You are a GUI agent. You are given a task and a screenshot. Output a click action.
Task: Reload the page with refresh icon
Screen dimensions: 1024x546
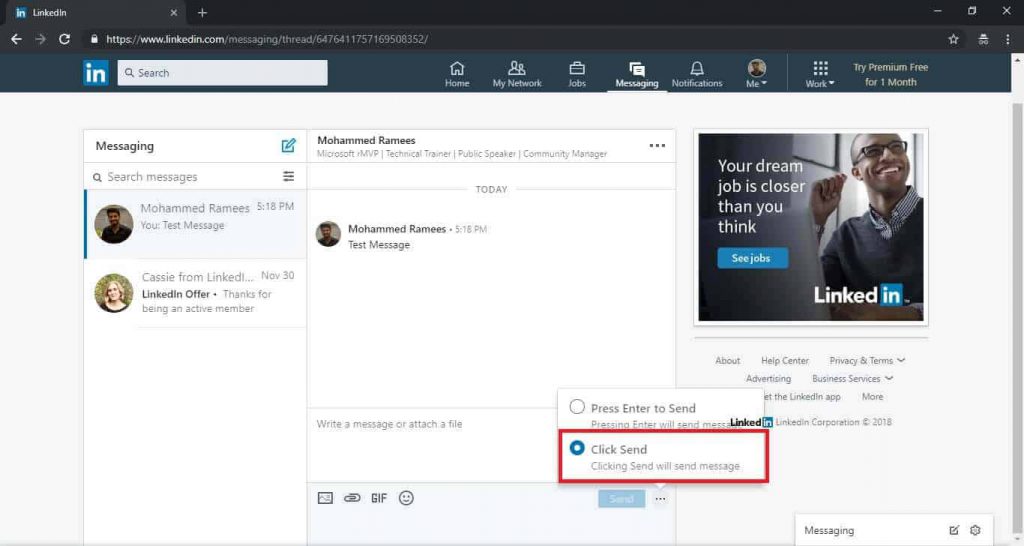tap(64, 39)
